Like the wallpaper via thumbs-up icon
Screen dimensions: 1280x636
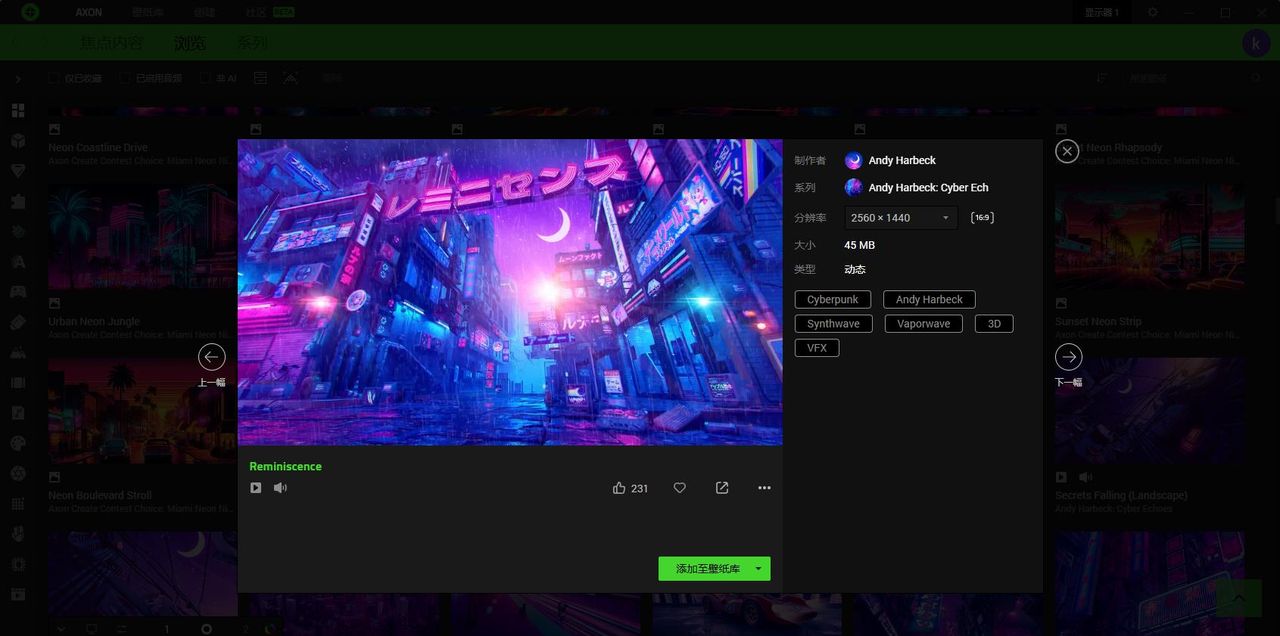point(619,488)
